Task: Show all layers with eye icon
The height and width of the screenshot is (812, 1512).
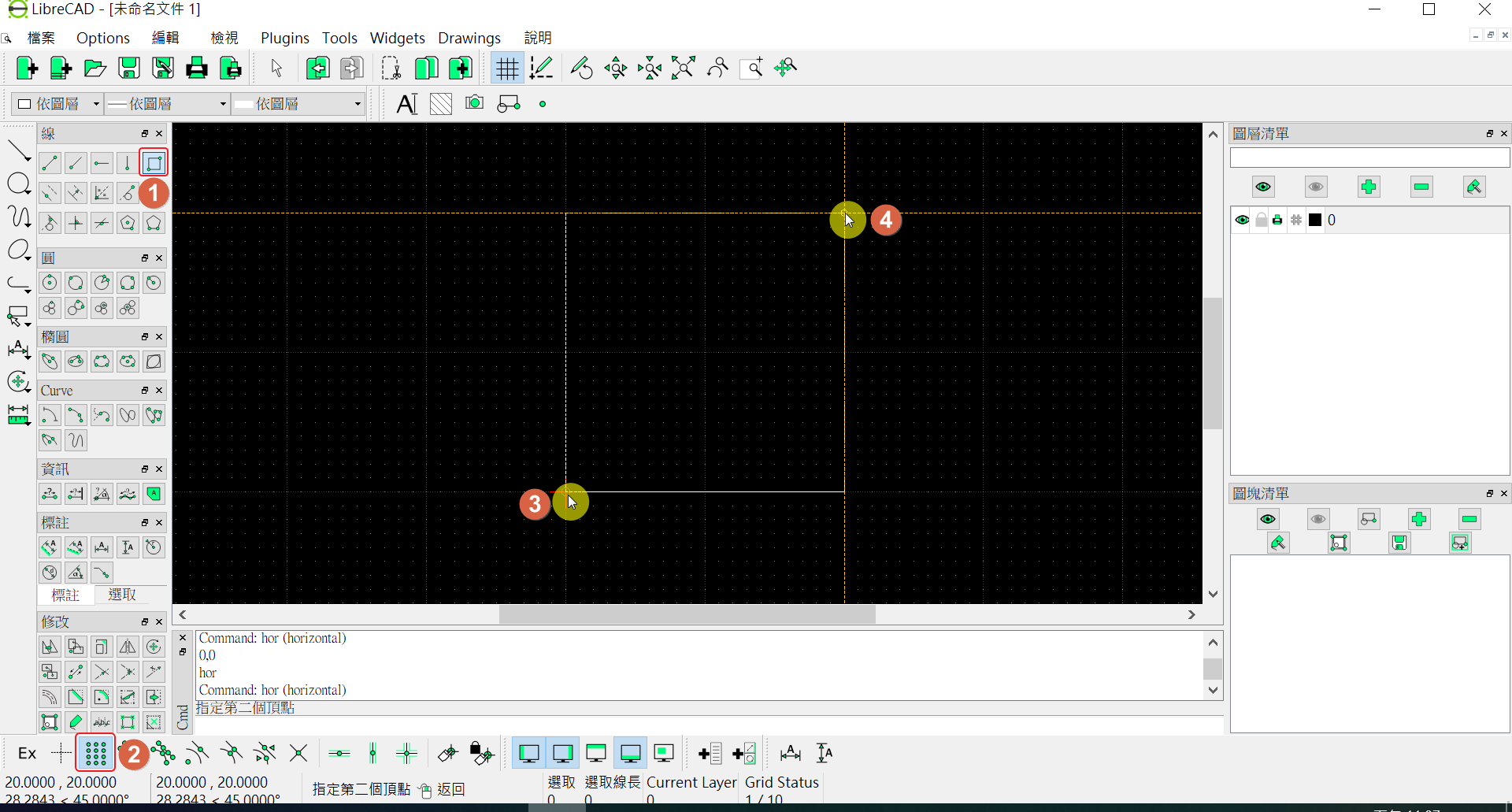Action: click(x=1263, y=187)
